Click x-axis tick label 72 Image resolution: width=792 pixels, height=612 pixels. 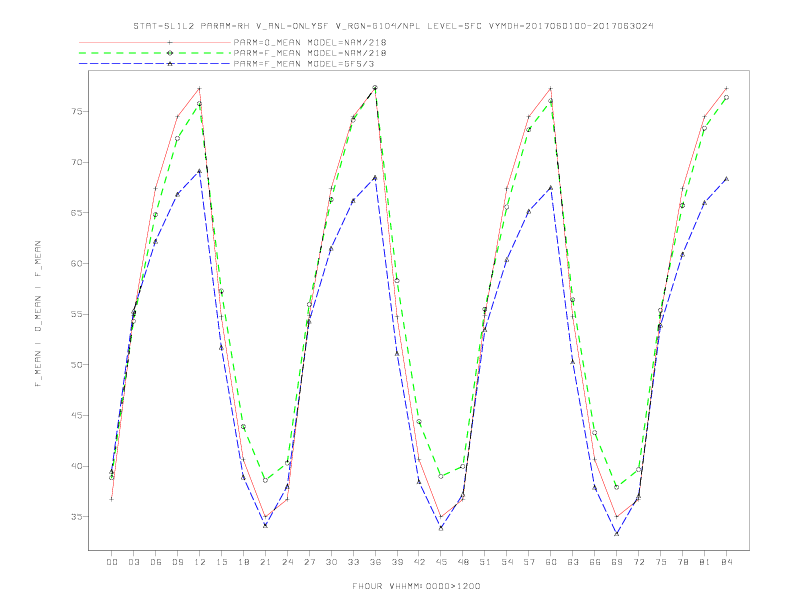pyautogui.click(x=639, y=562)
